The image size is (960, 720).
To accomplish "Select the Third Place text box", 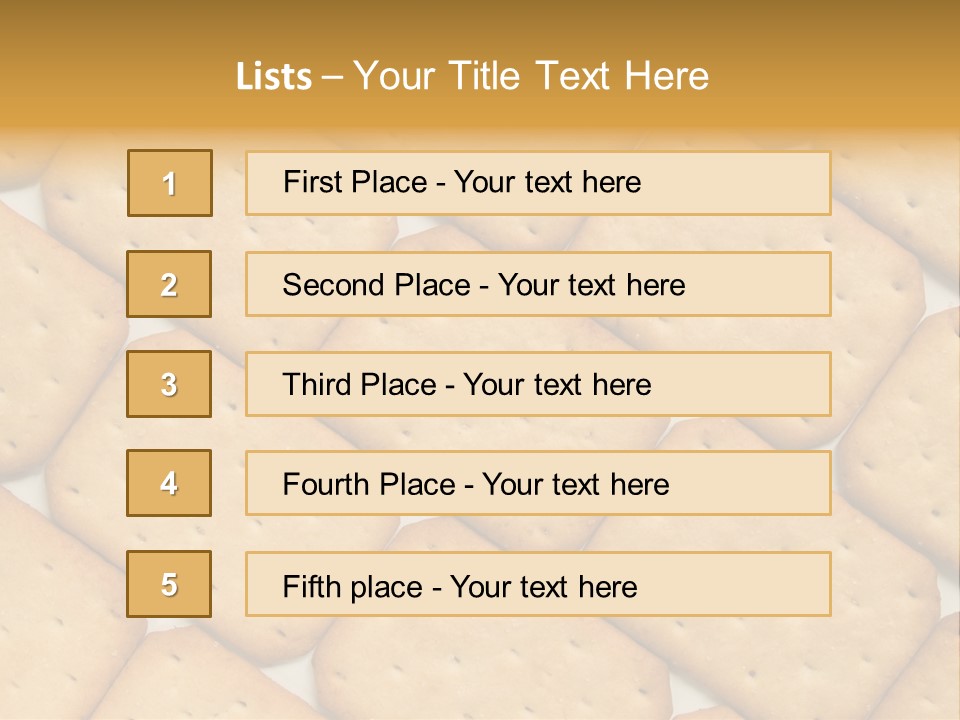I will coord(538,384).
